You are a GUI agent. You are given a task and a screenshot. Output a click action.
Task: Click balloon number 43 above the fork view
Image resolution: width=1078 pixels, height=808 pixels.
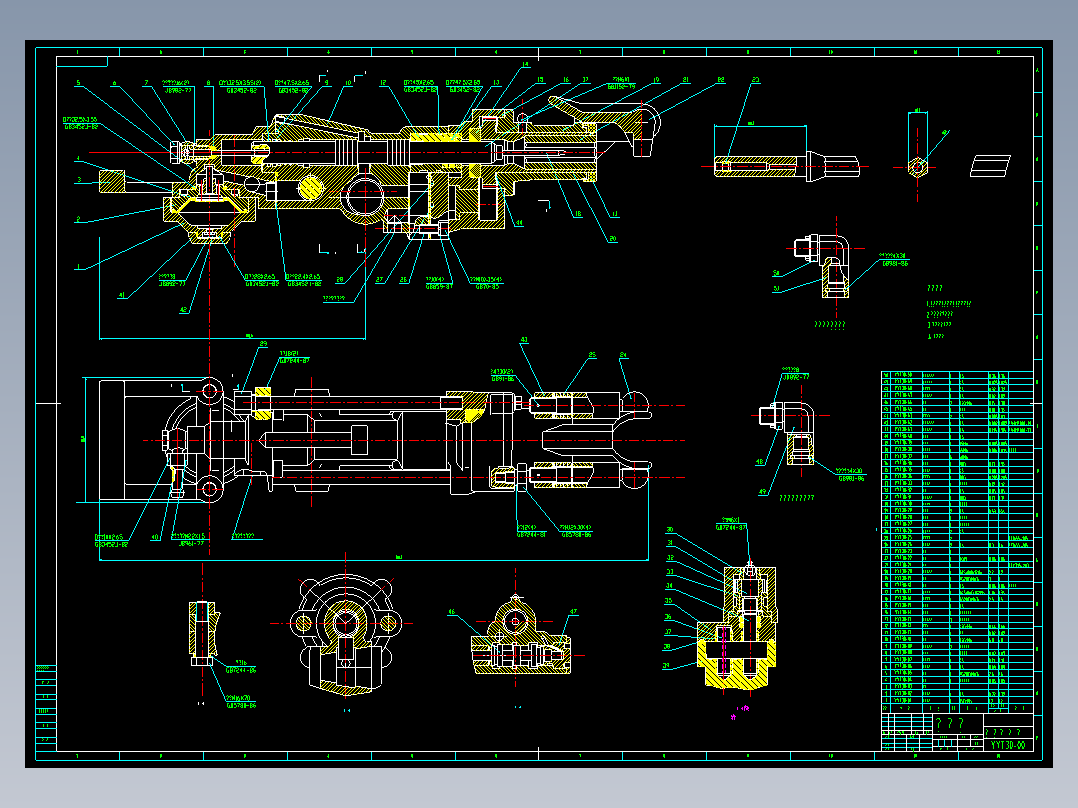(524, 340)
